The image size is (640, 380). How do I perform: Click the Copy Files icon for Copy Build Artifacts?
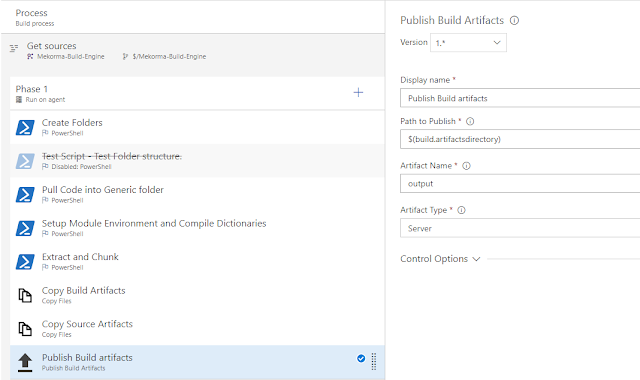pyautogui.click(x=25, y=296)
